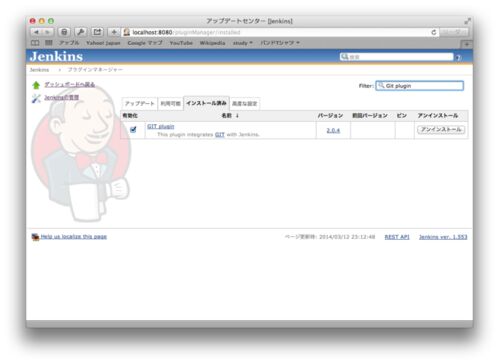Expand the バンドTシャツ bookmarks folder
Viewport: 500px width, 364px height.
[x=280, y=43]
